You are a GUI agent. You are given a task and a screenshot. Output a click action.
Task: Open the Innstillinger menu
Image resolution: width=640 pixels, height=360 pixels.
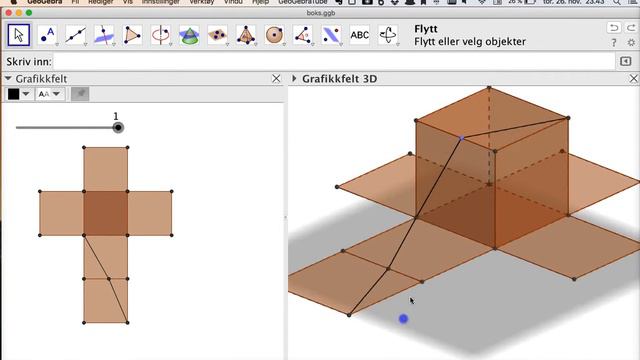[161, 2]
